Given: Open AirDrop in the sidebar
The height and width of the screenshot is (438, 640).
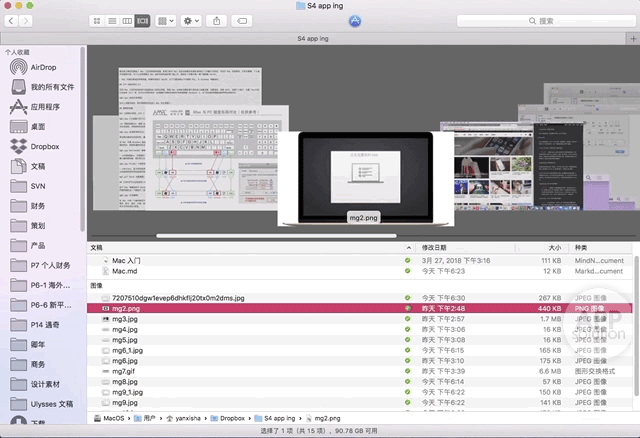Looking at the screenshot, I should pos(44,67).
